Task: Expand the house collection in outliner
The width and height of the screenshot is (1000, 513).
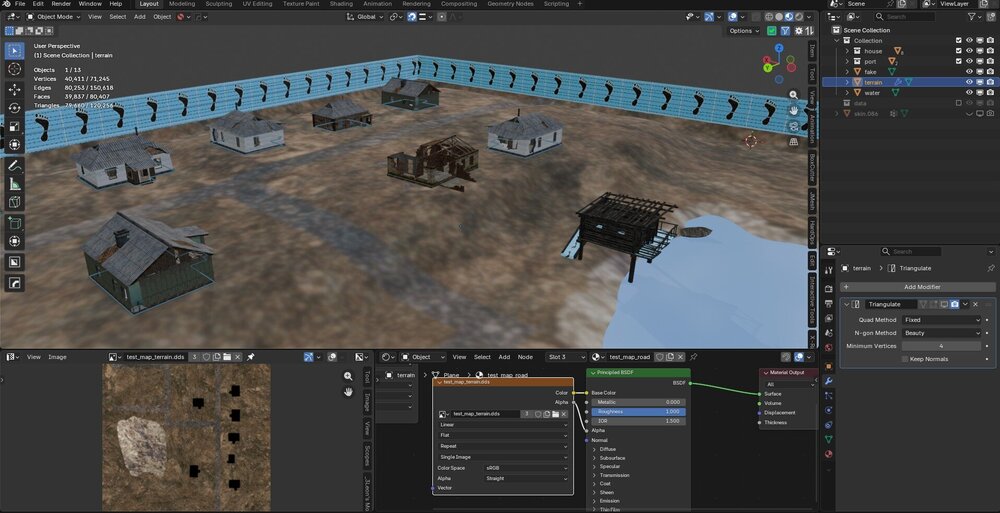Action: [847, 51]
